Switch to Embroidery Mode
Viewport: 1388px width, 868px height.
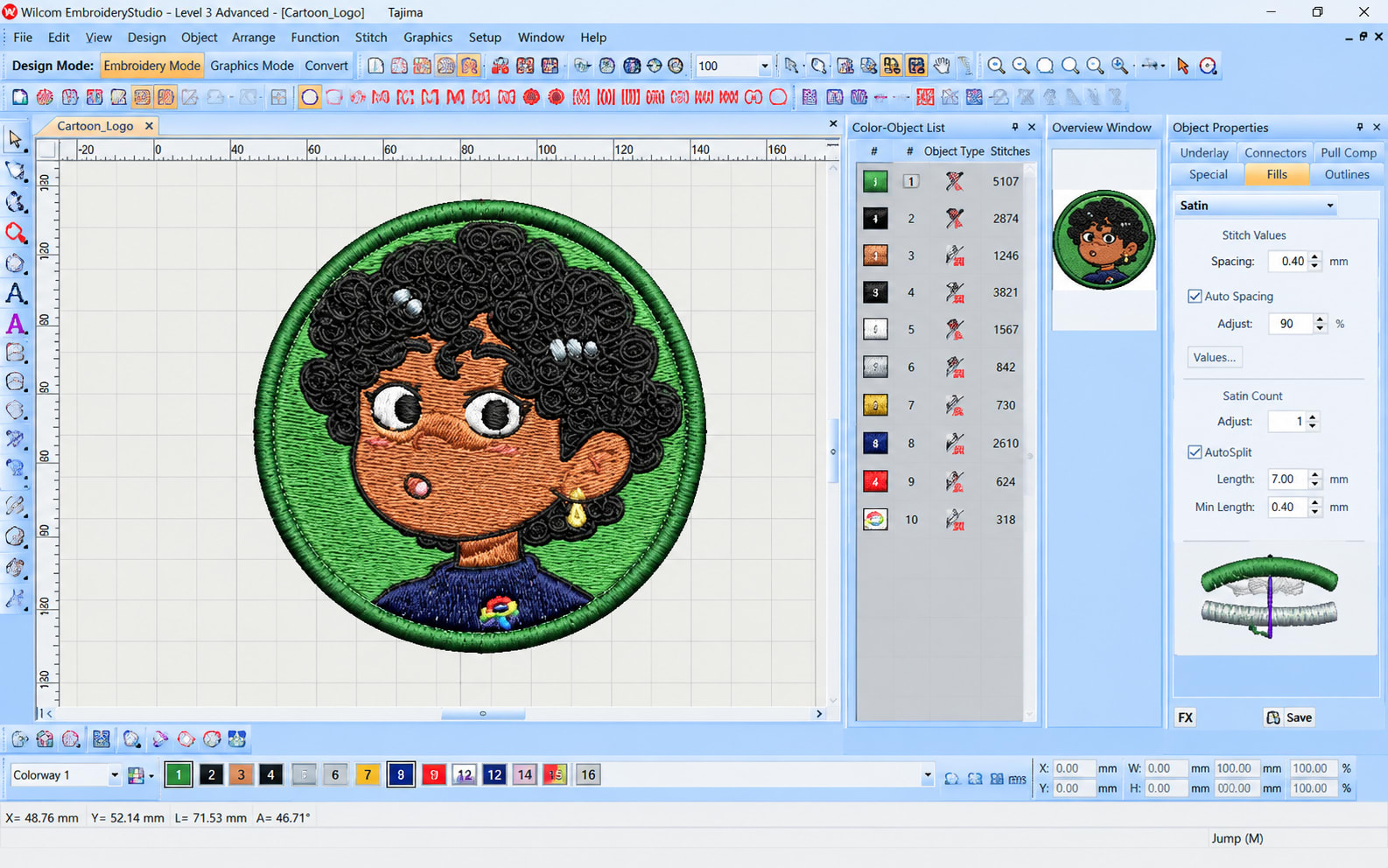[x=151, y=66]
